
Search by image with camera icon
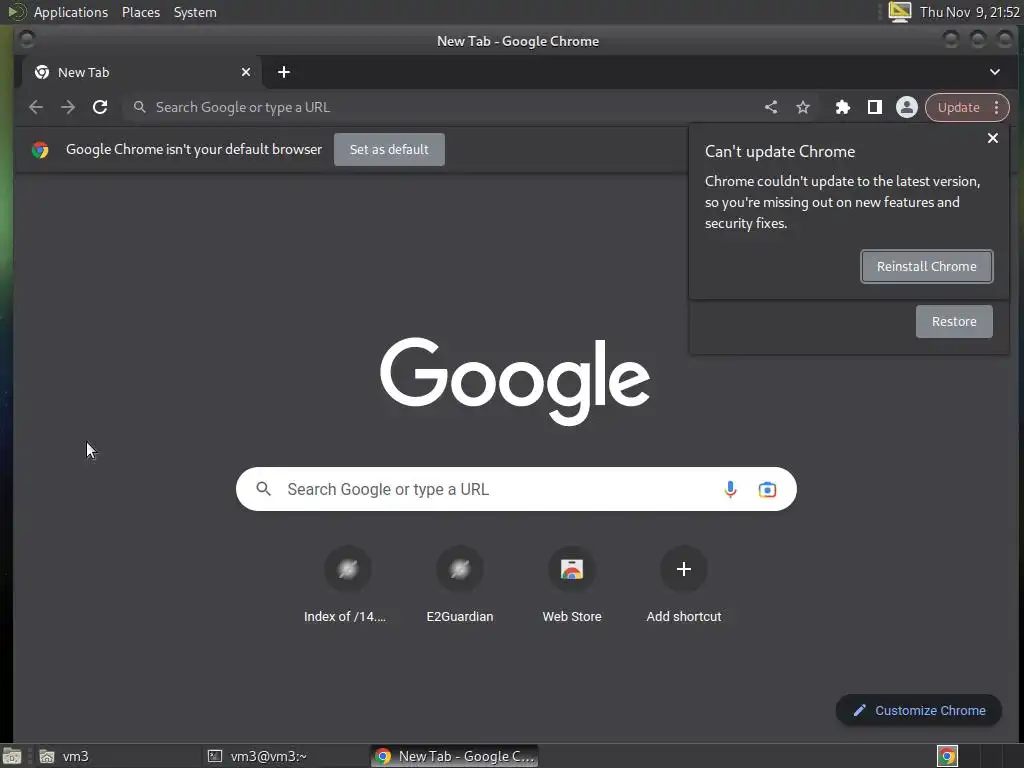click(x=767, y=489)
